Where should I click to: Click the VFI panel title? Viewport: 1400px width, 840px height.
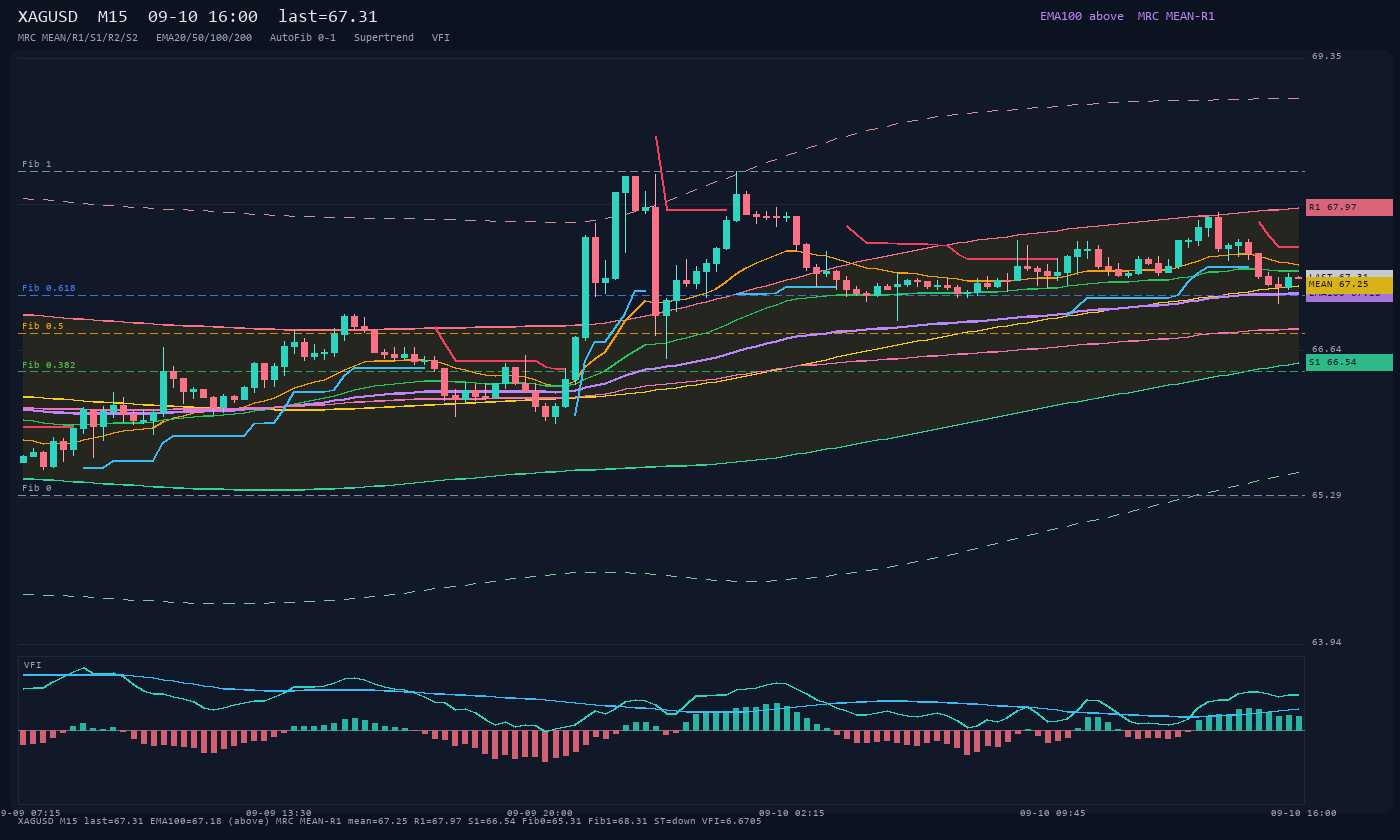[33, 665]
